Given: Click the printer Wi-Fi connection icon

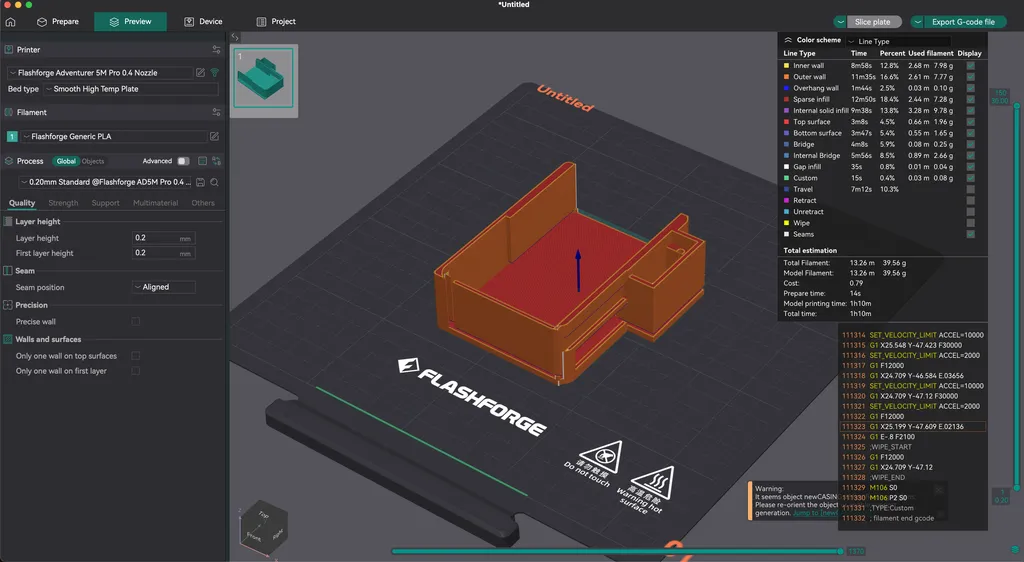Looking at the screenshot, I should 214,72.
